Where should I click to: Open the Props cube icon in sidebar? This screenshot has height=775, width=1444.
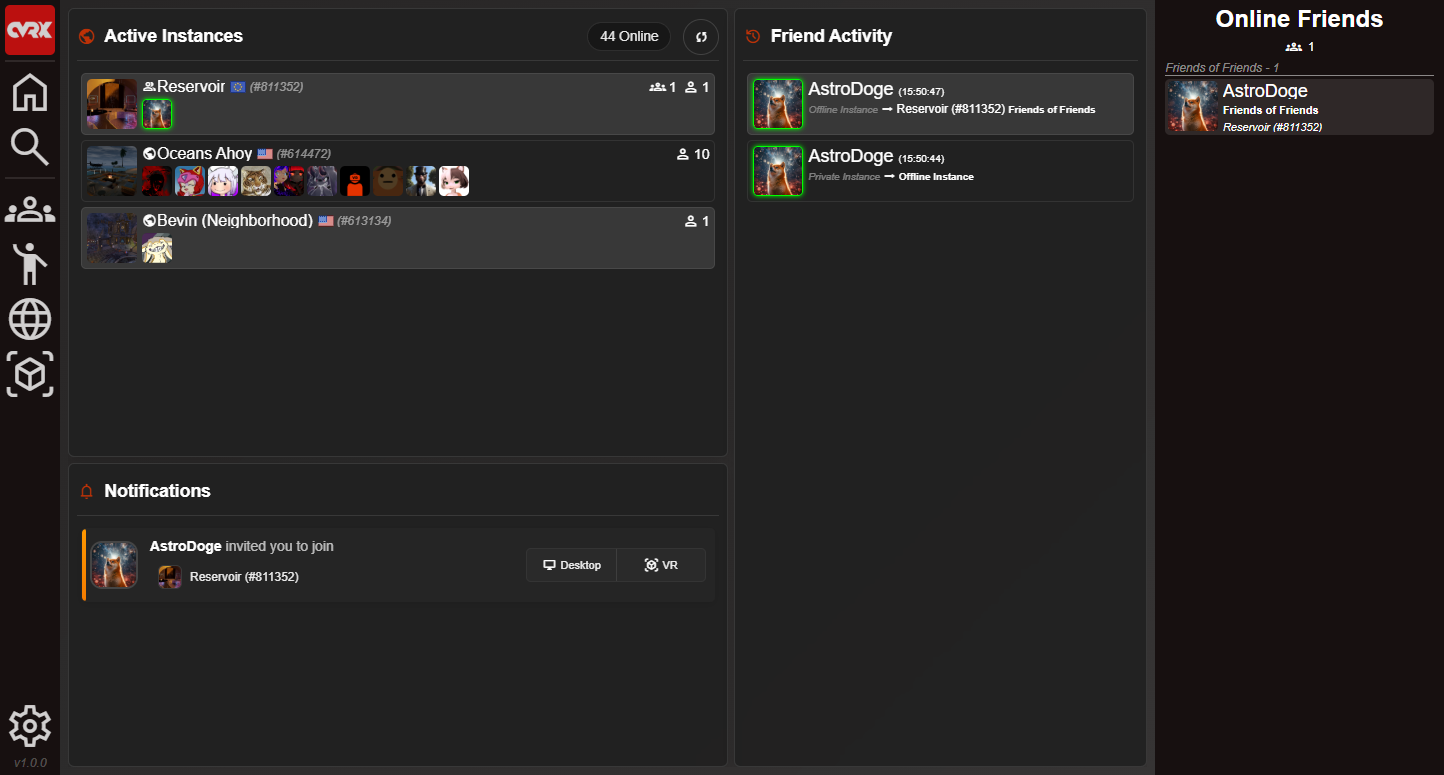tap(30, 374)
